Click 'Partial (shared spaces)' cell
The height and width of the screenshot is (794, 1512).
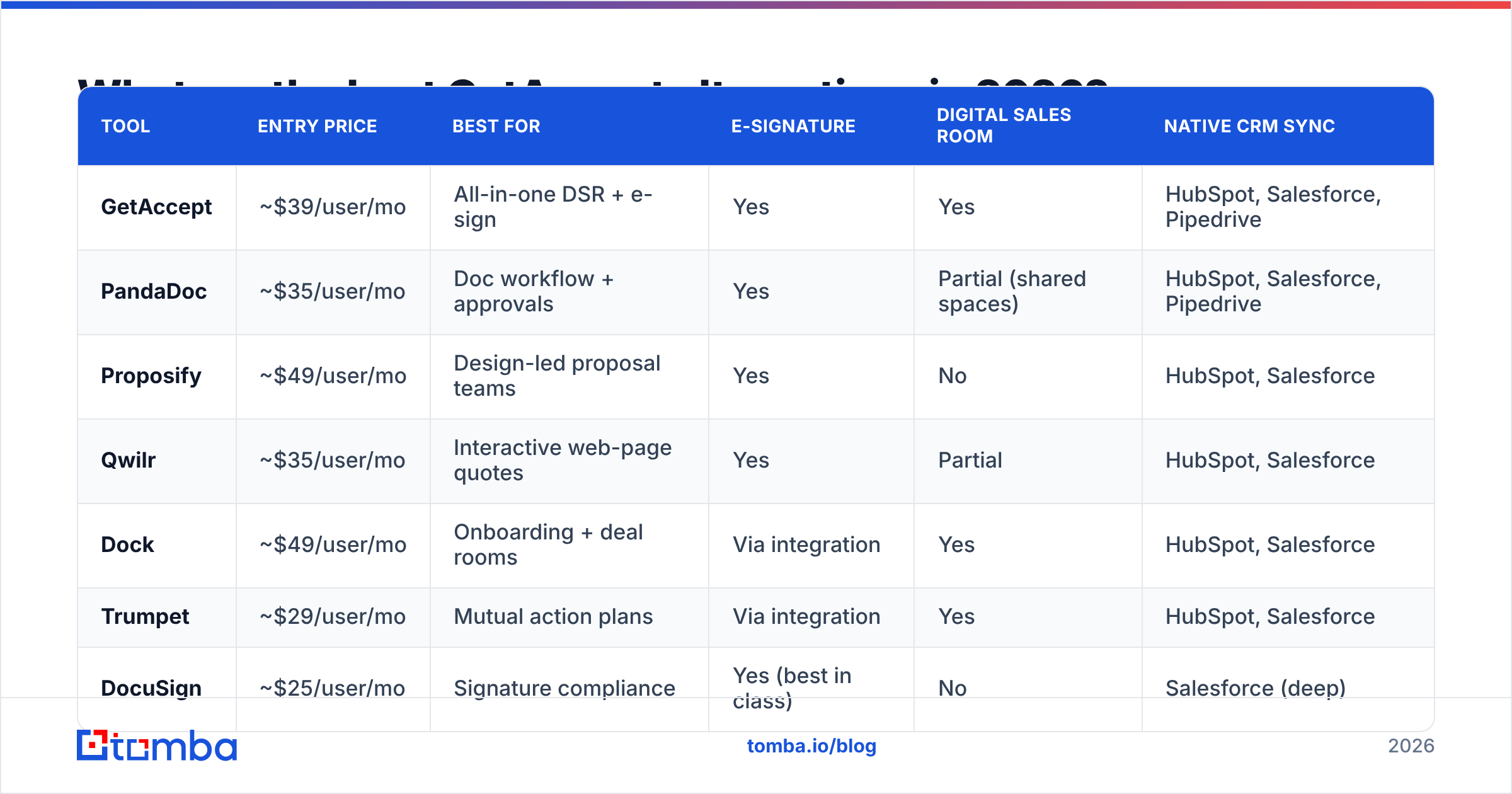tap(1028, 292)
